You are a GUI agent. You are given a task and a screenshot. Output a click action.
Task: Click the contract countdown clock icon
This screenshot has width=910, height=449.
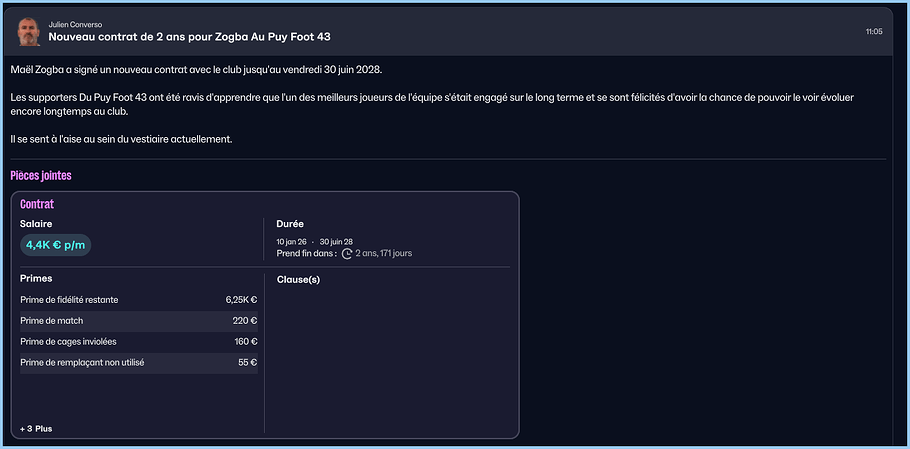[347, 254]
